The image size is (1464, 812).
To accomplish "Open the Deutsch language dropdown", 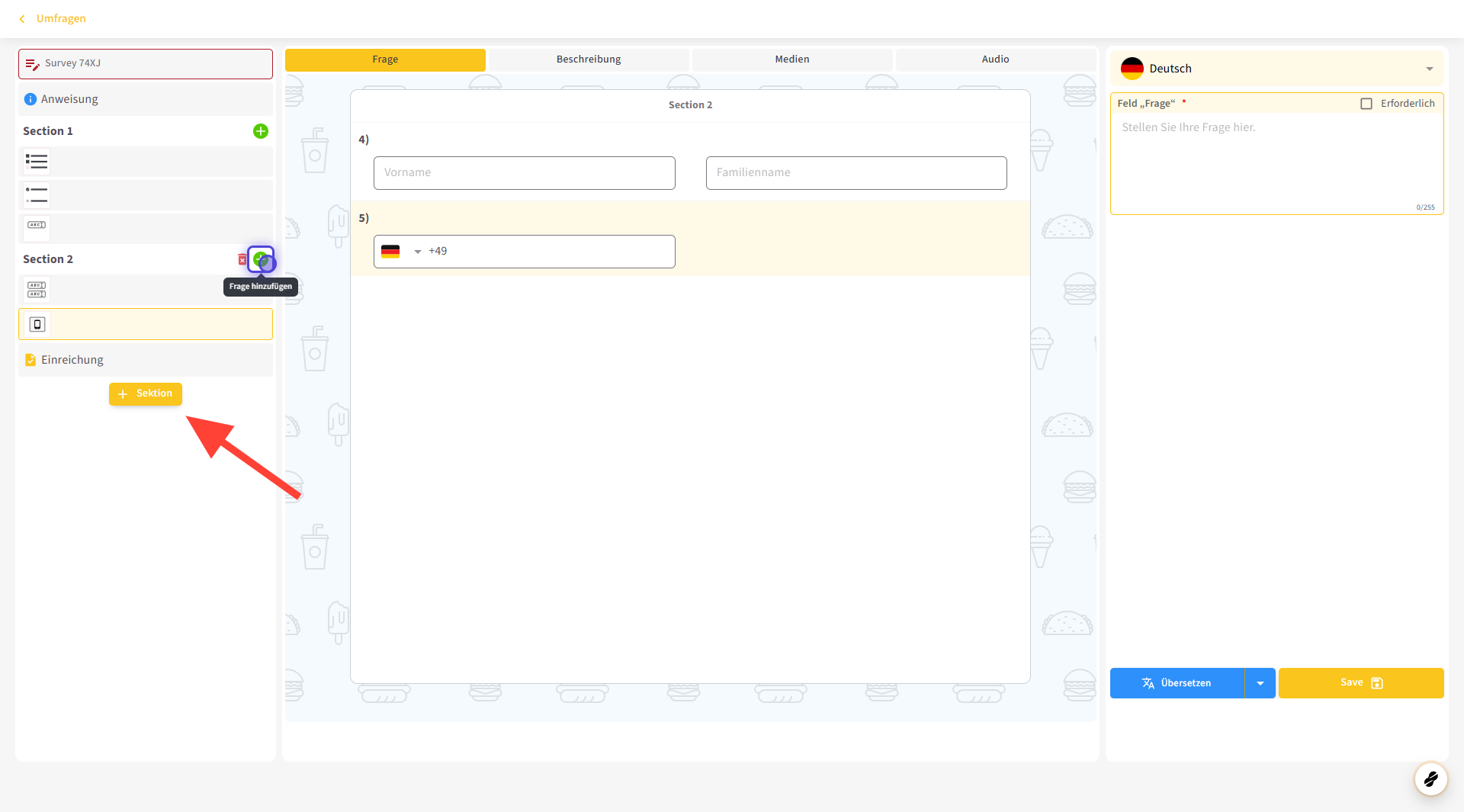I will 1276,69.
